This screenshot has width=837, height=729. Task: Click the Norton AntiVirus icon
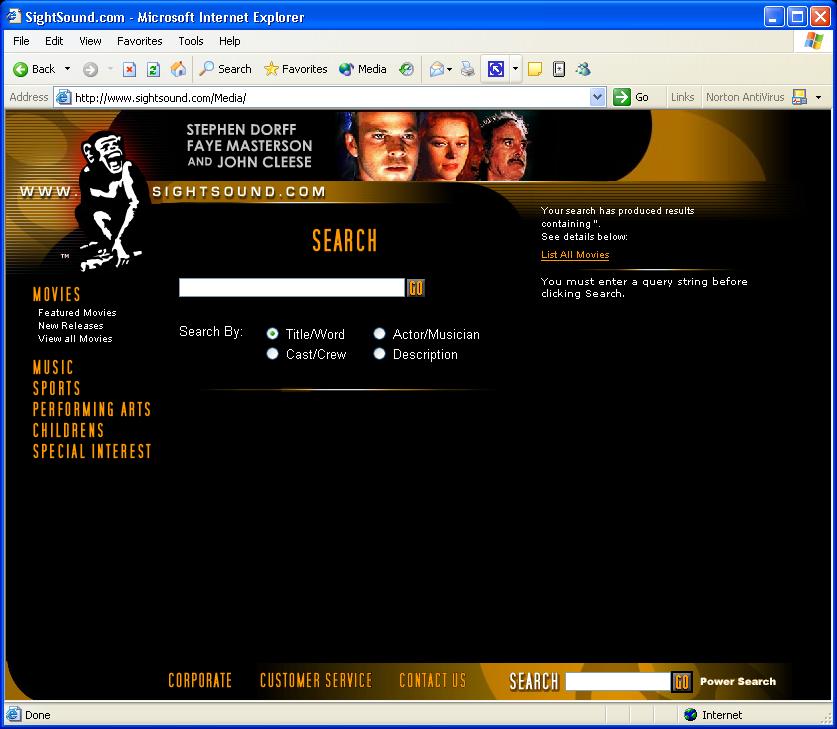click(x=799, y=97)
